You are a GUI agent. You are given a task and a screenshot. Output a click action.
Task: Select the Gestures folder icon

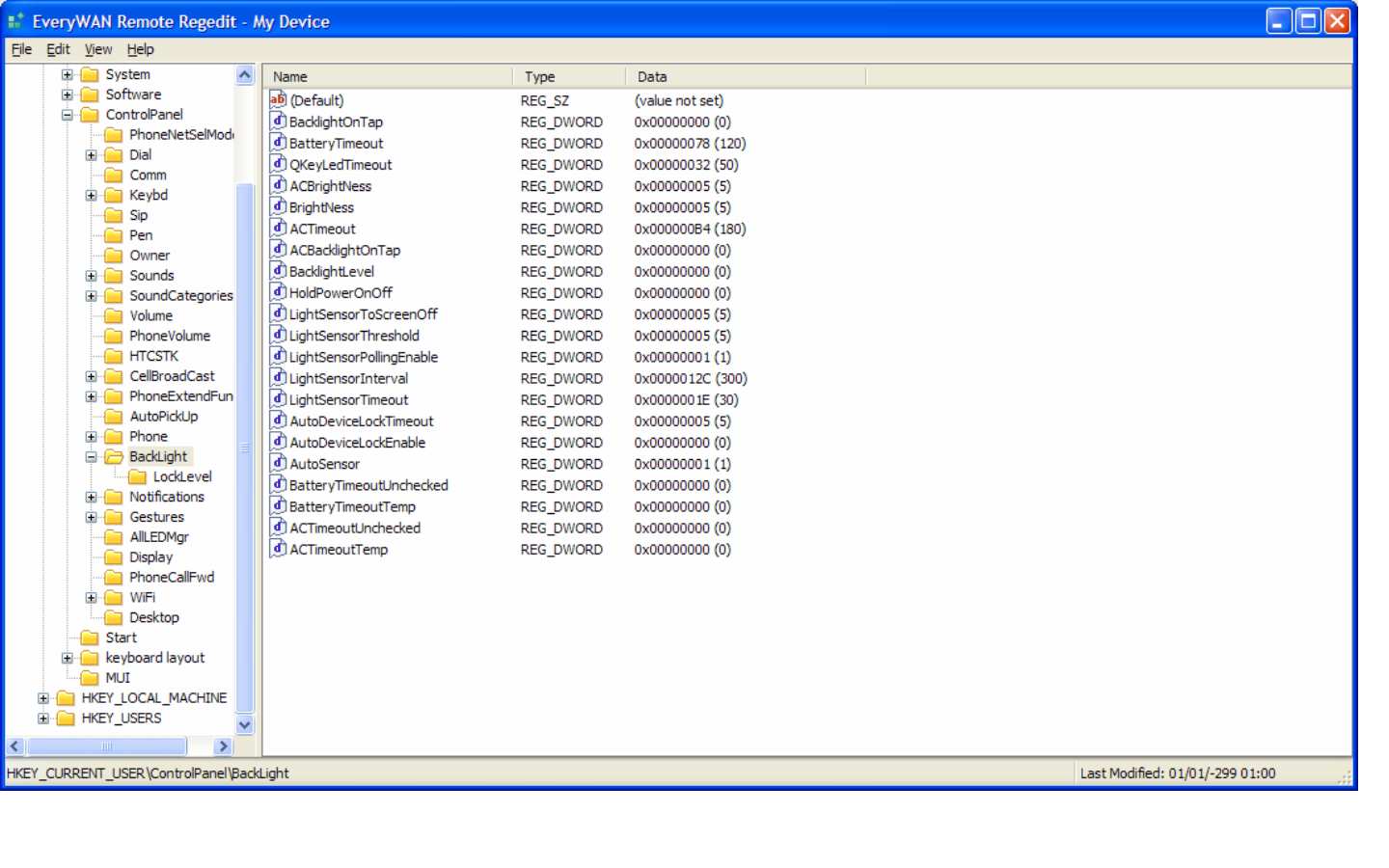coord(114,517)
